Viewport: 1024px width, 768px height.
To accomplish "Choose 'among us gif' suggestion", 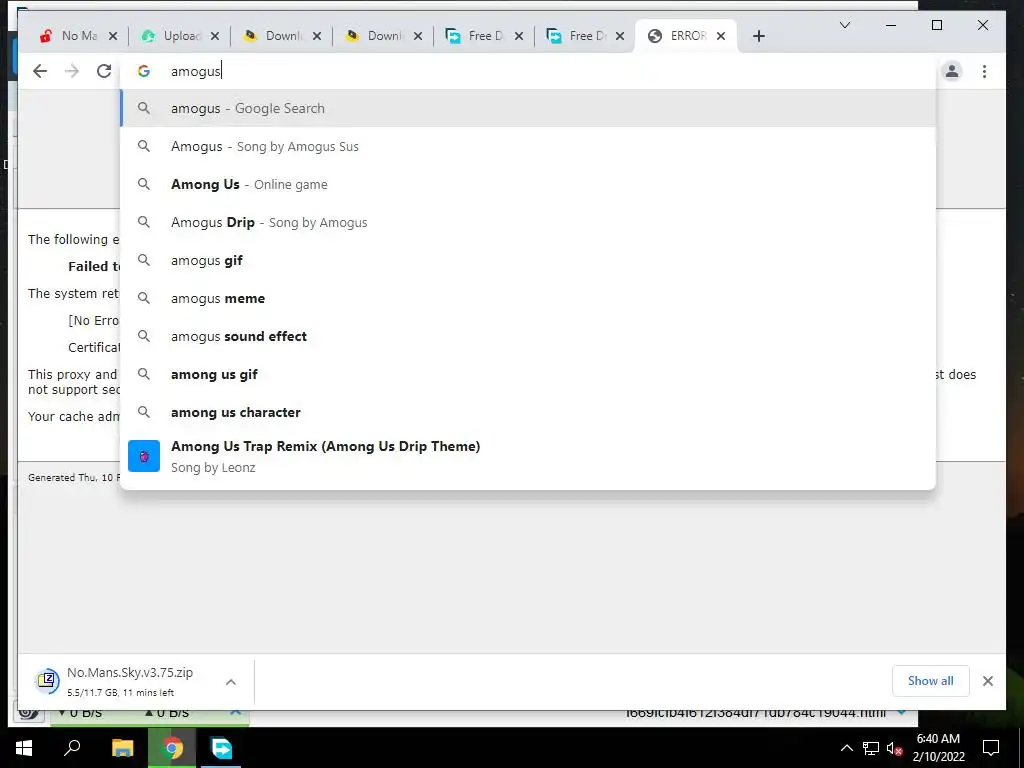I will (x=528, y=374).
